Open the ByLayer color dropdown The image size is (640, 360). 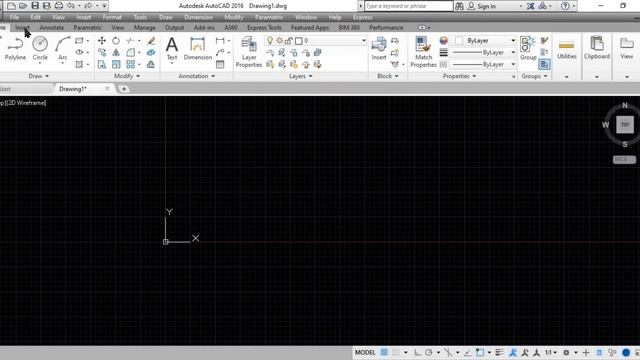[x=513, y=40]
